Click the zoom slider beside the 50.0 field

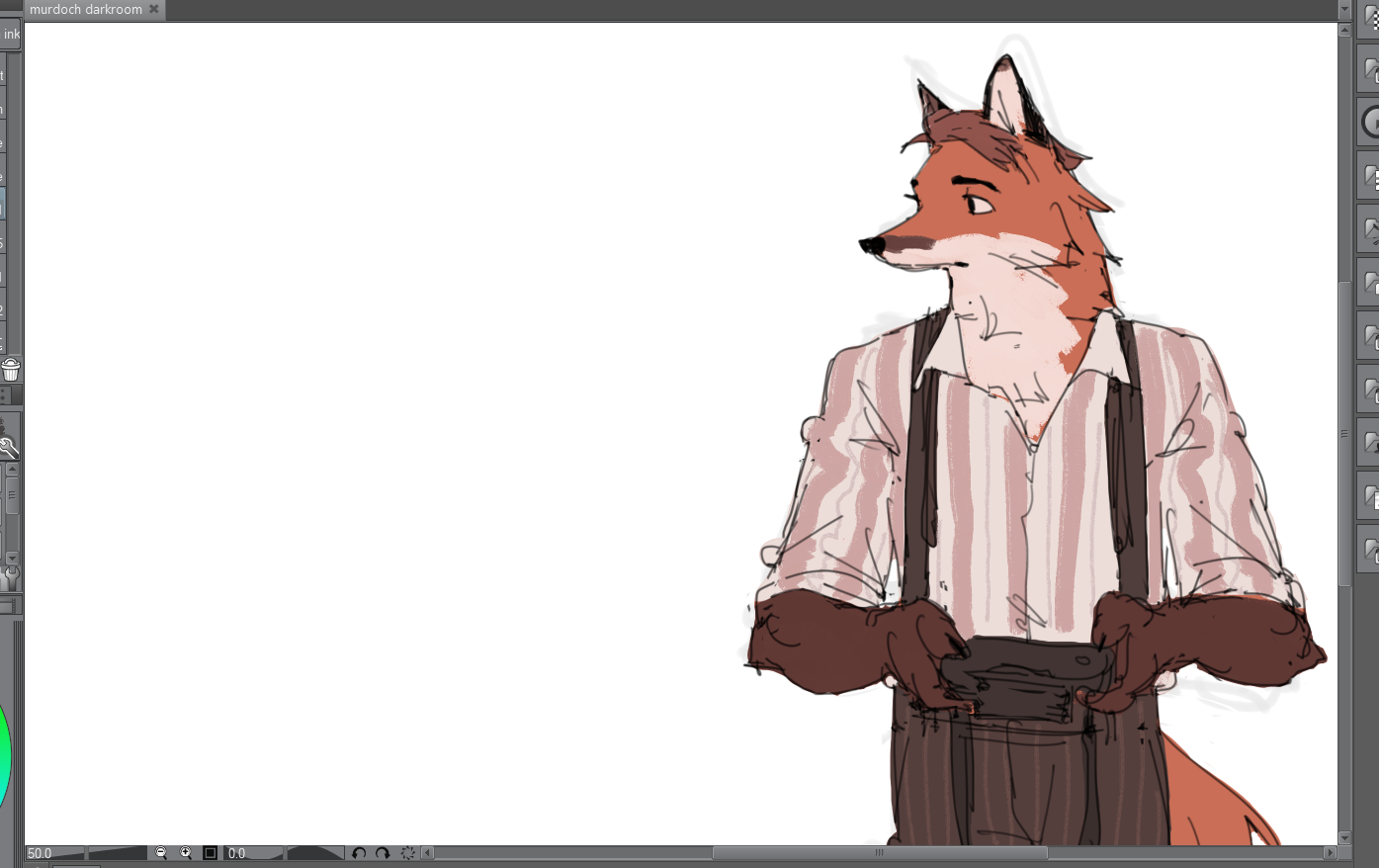[x=117, y=853]
